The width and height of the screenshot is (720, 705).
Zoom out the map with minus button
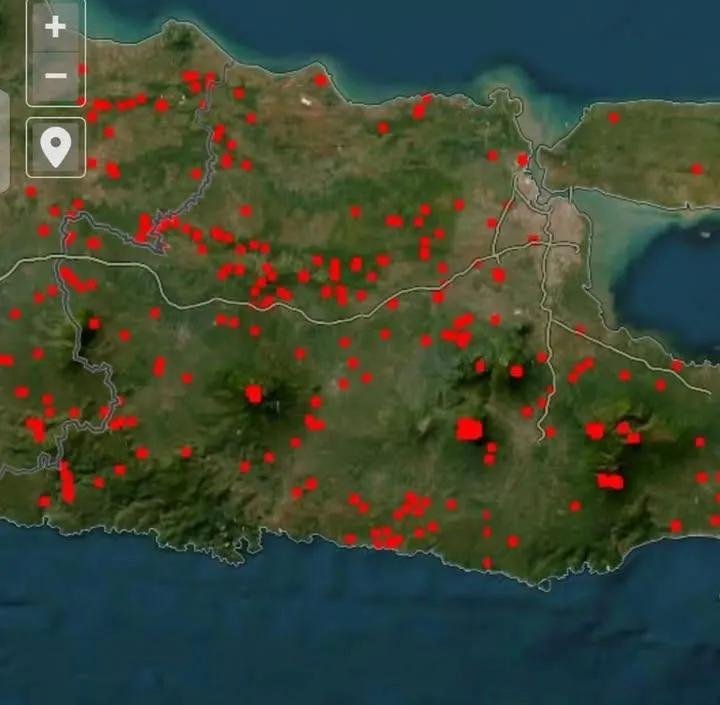[x=56, y=76]
